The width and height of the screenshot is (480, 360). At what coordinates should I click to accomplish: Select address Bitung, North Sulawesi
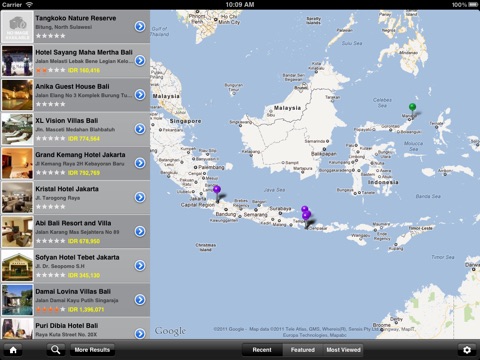(x=64, y=27)
